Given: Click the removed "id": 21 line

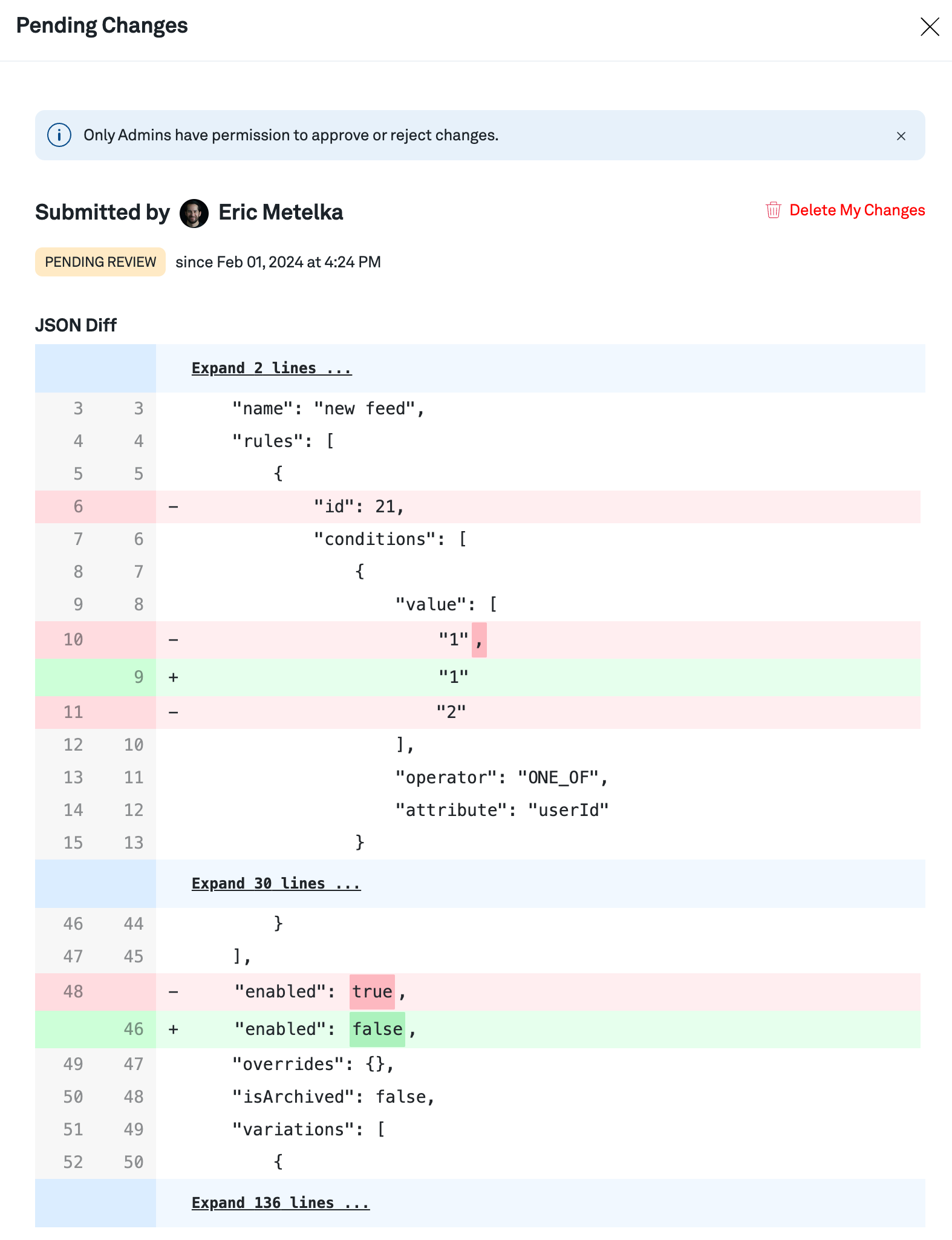Looking at the screenshot, I should 359,506.
